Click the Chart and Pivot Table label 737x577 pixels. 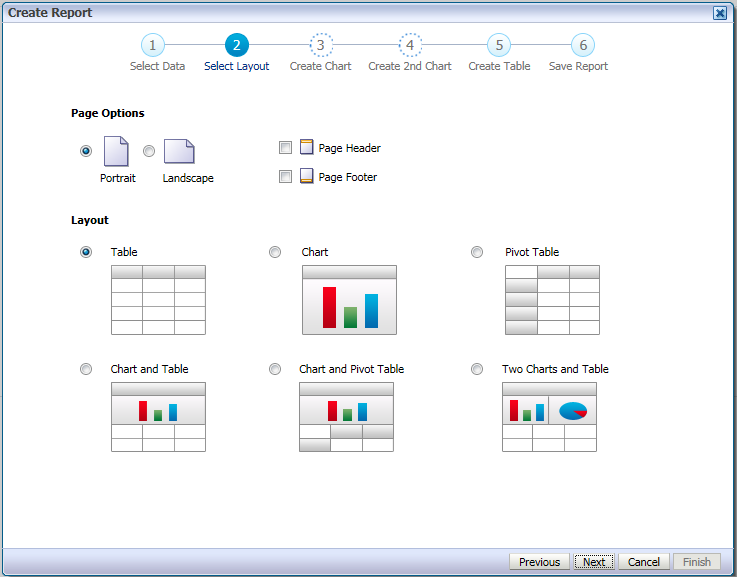[x=352, y=369]
